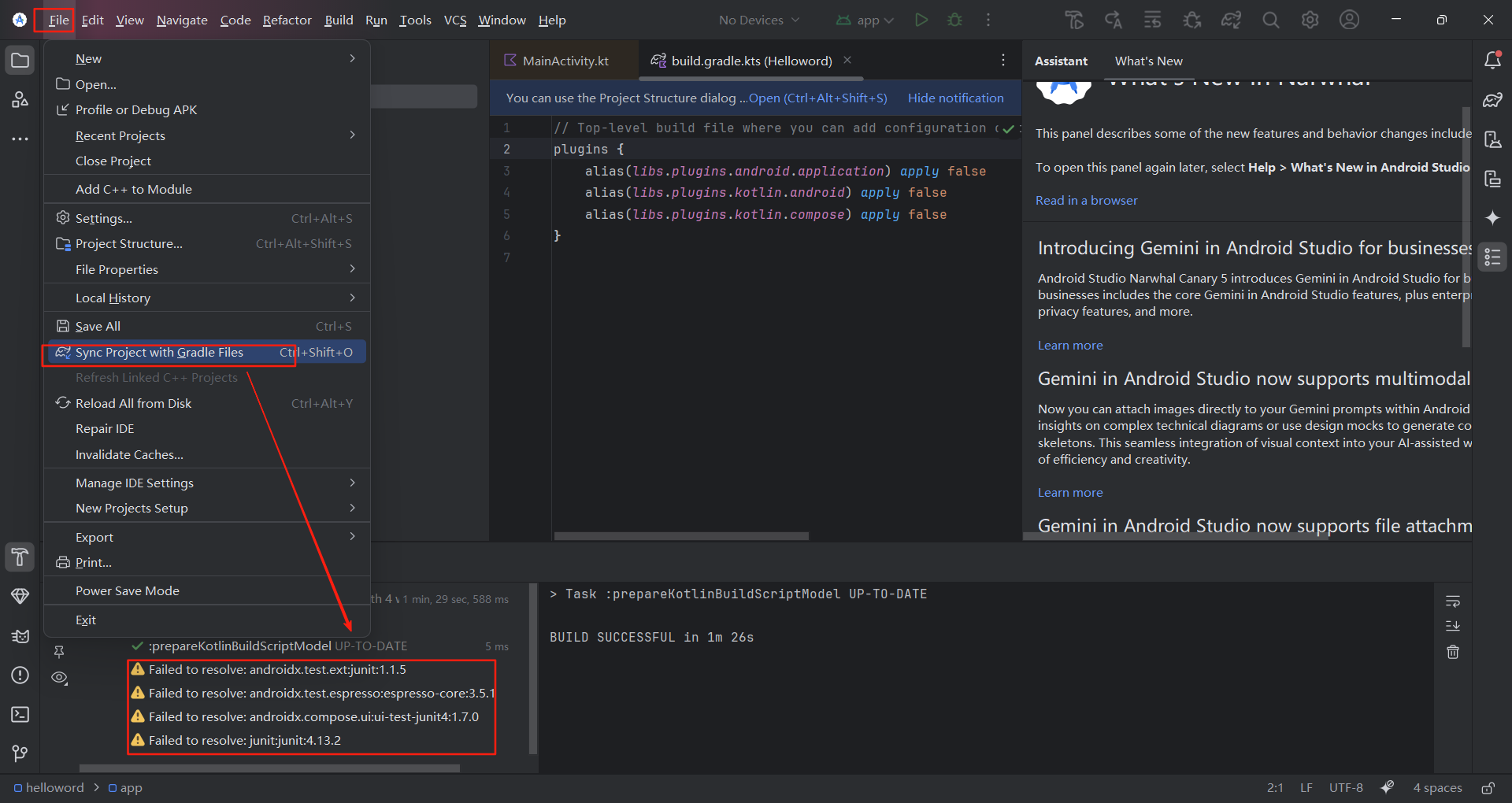Image resolution: width=1512 pixels, height=803 pixels.
Task: Click 4 spaces indent setting
Action: (1436, 788)
